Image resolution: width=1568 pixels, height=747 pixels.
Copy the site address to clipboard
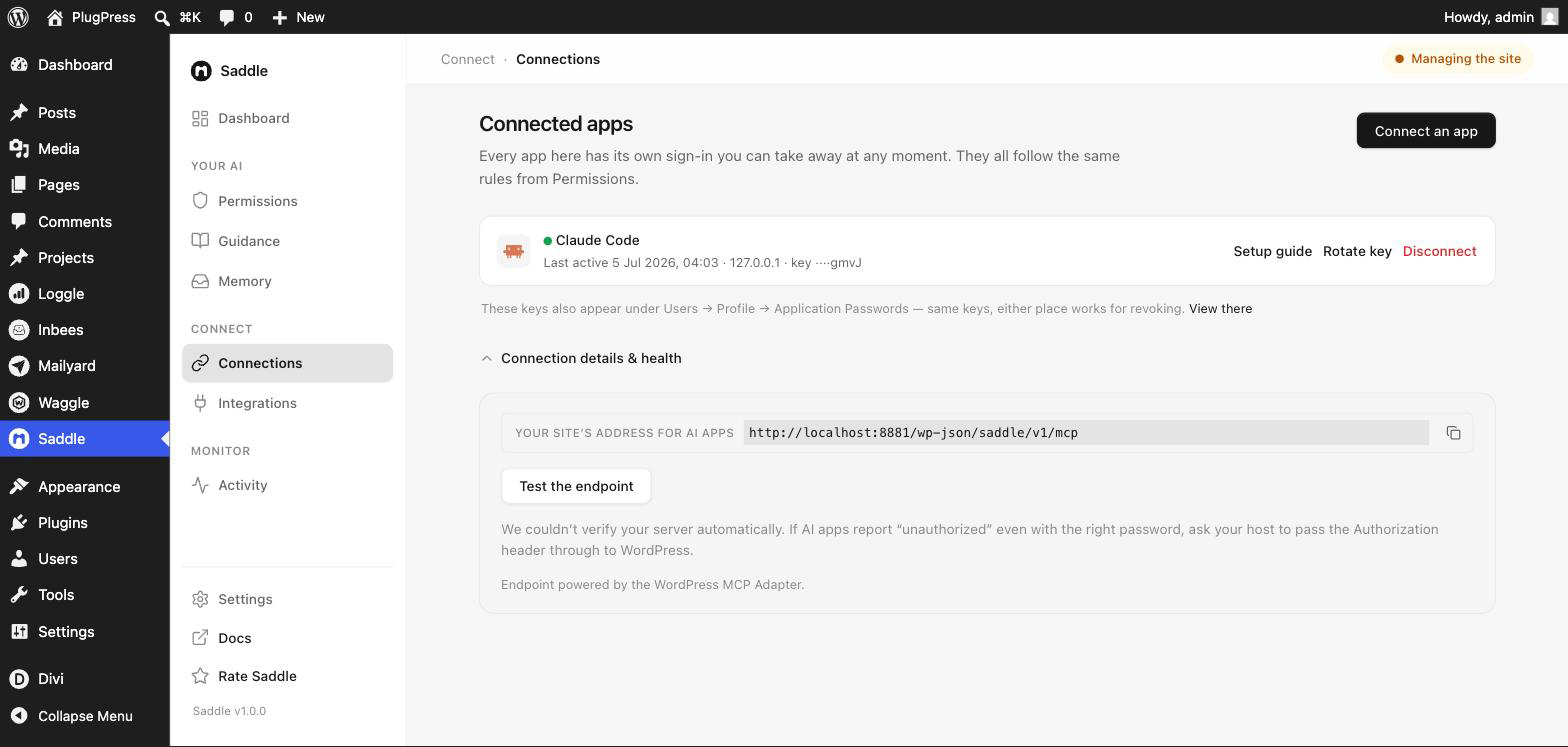(x=1453, y=433)
